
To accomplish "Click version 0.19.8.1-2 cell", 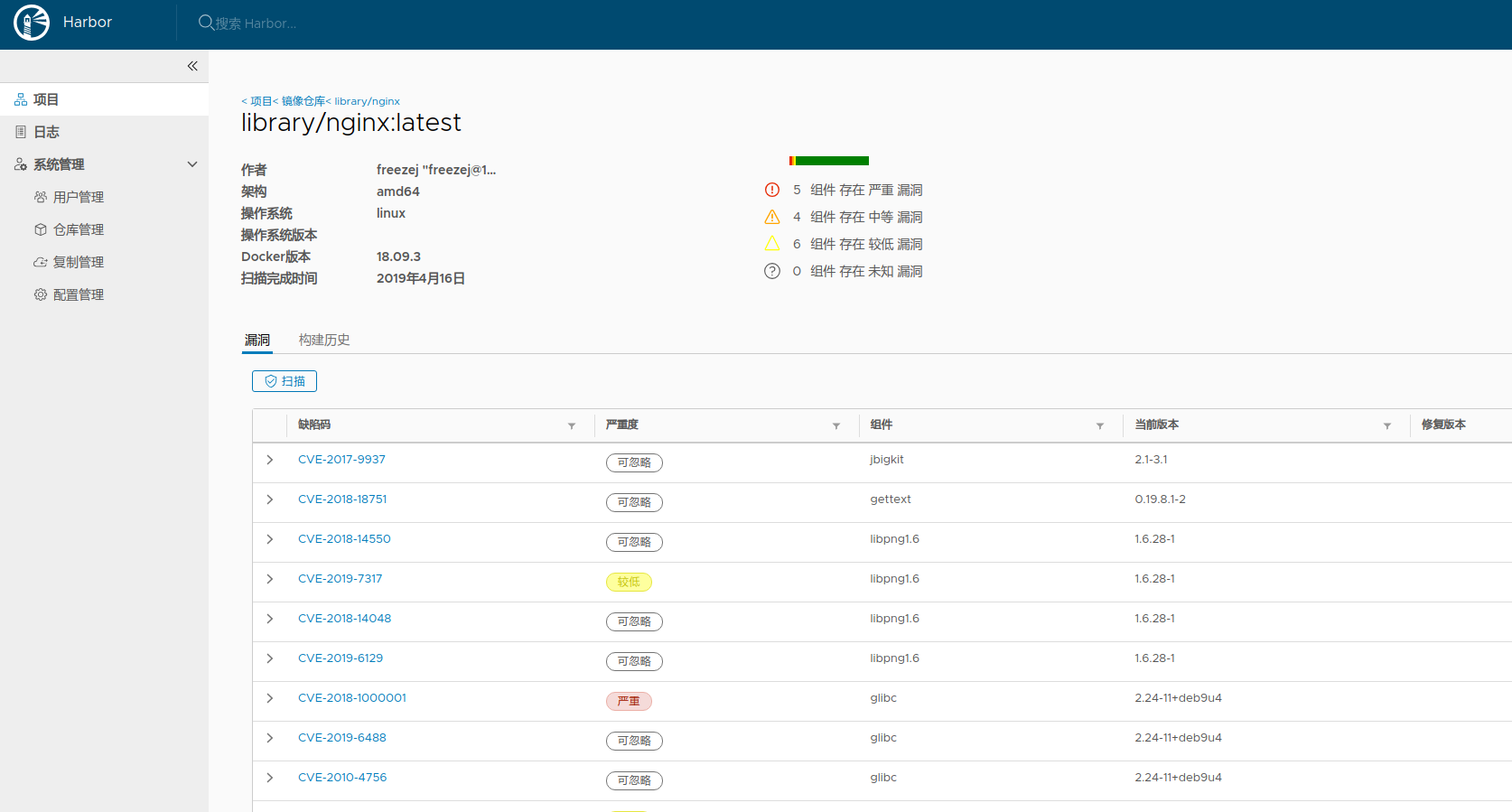I will click(x=1161, y=499).
